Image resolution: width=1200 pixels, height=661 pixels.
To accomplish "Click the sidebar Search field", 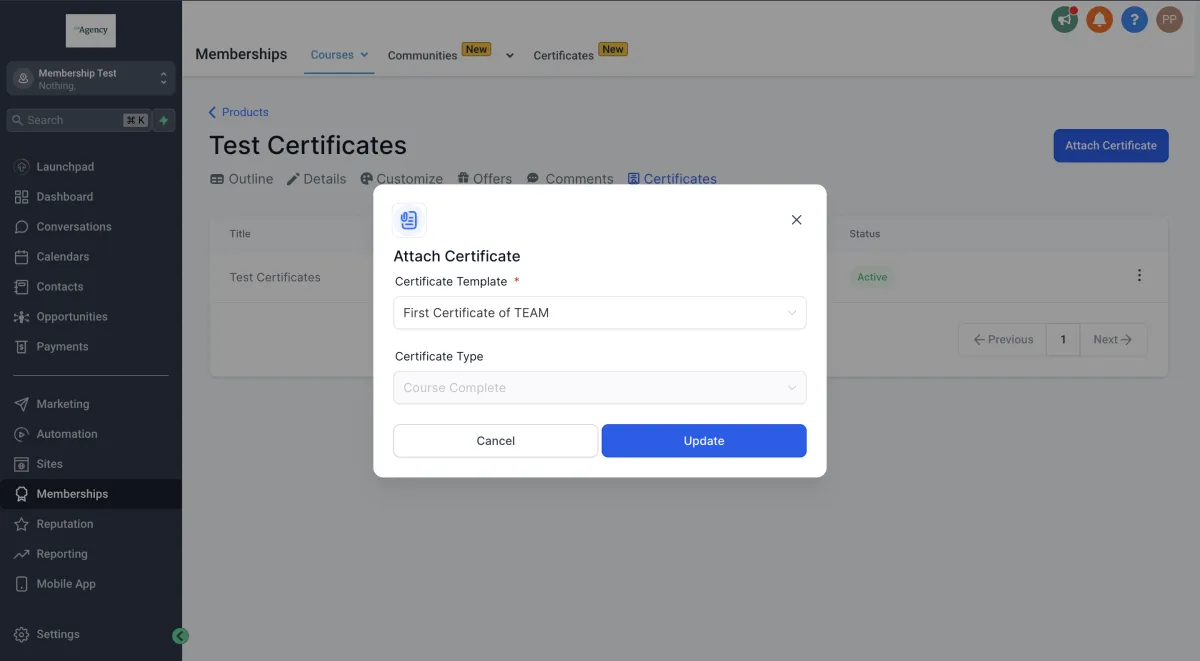I will (78, 120).
